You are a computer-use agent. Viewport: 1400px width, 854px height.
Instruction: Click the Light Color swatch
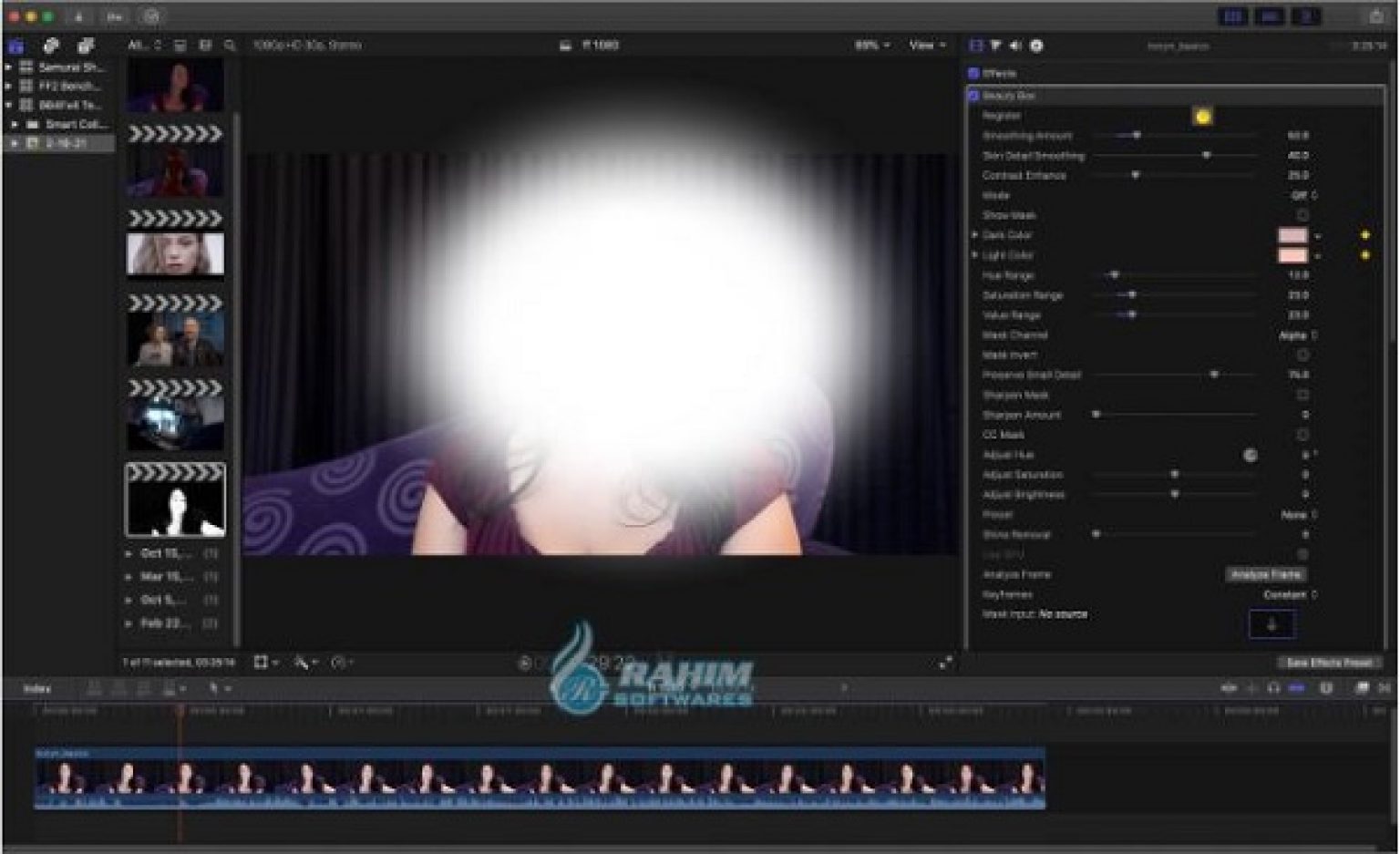click(x=1293, y=254)
